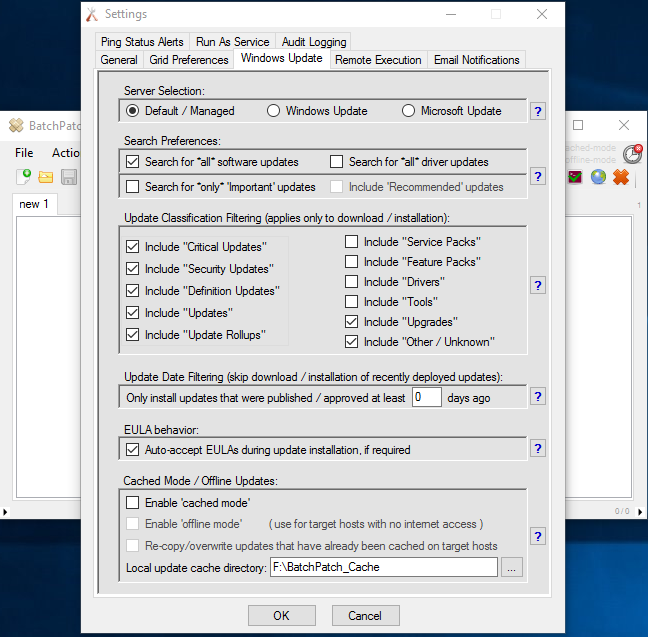Click the globe icon in BatchPatch toolbar
The width and height of the screenshot is (648, 637).
[598, 177]
